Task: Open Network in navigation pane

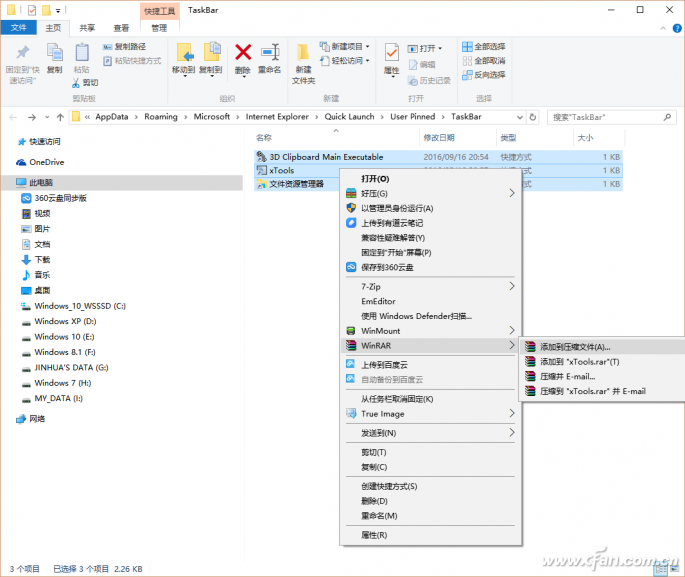Action: tap(31, 419)
